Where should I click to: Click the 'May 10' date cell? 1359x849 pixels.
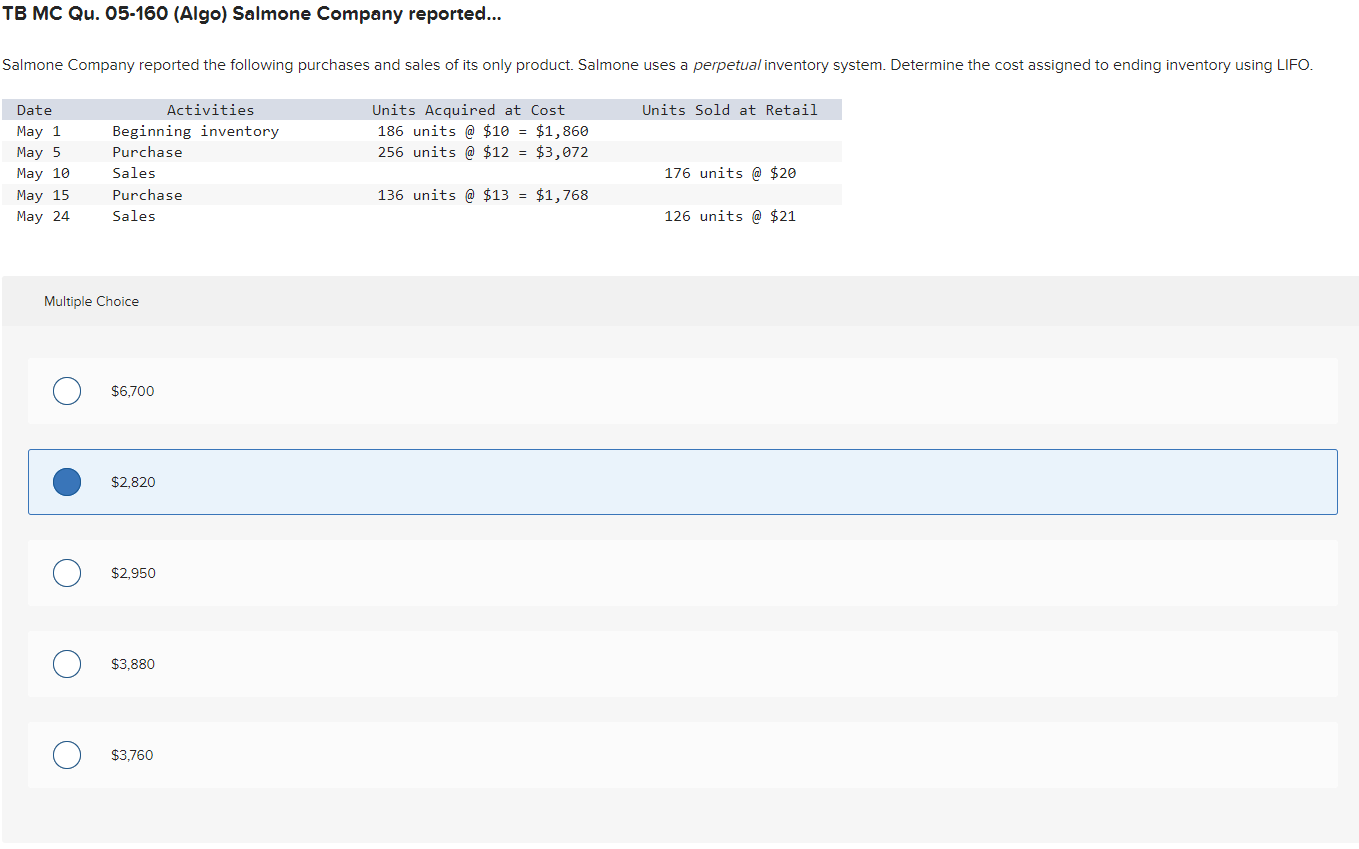[x=43, y=173]
